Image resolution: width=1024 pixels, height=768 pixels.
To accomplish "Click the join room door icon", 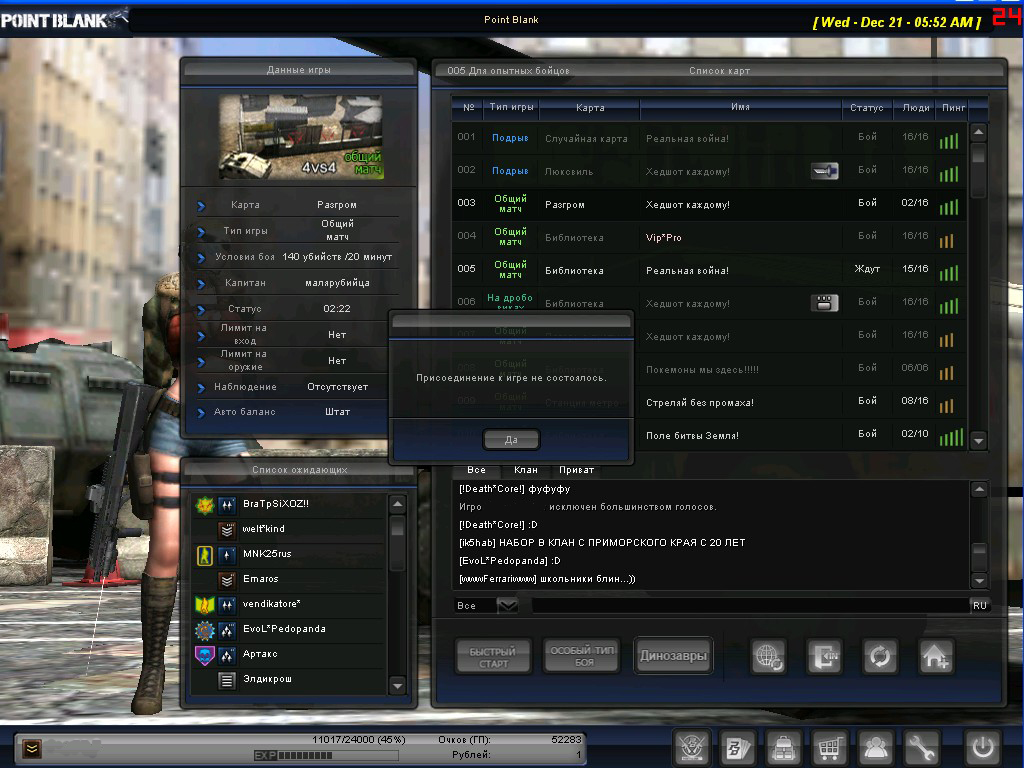I will [824, 656].
